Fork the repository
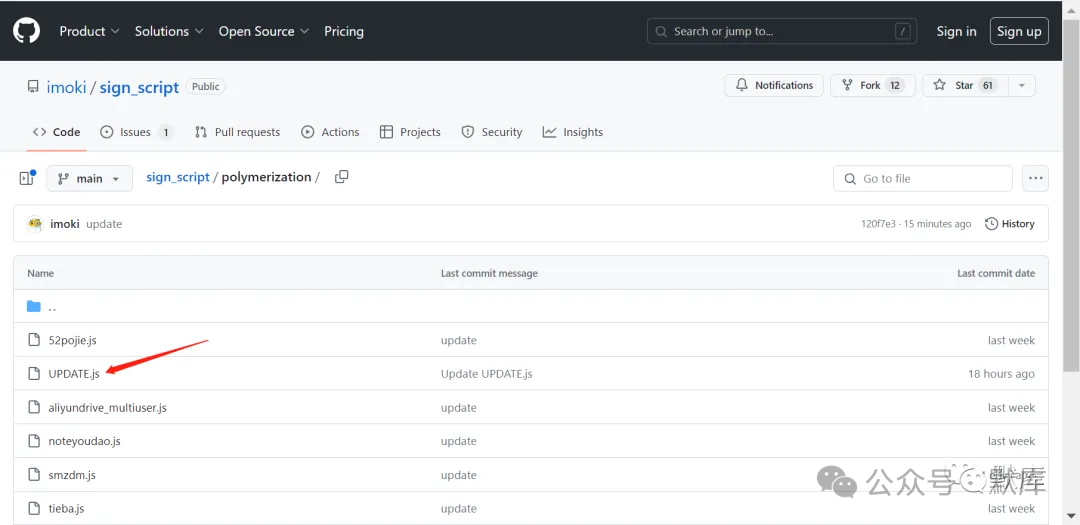The image size is (1080, 525). click(x=873, y=85)
